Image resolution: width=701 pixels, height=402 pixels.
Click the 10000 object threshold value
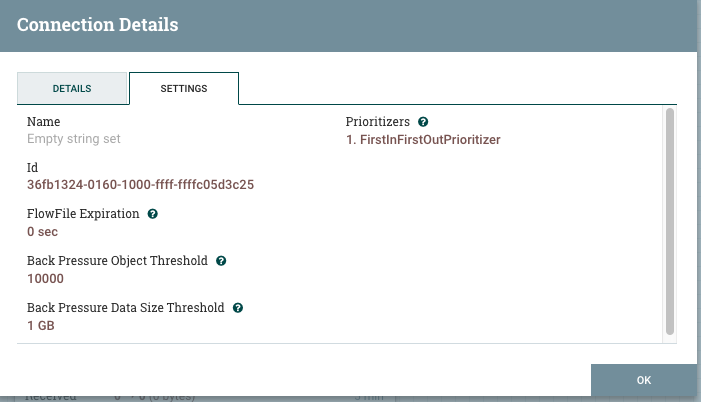(45, 279)
